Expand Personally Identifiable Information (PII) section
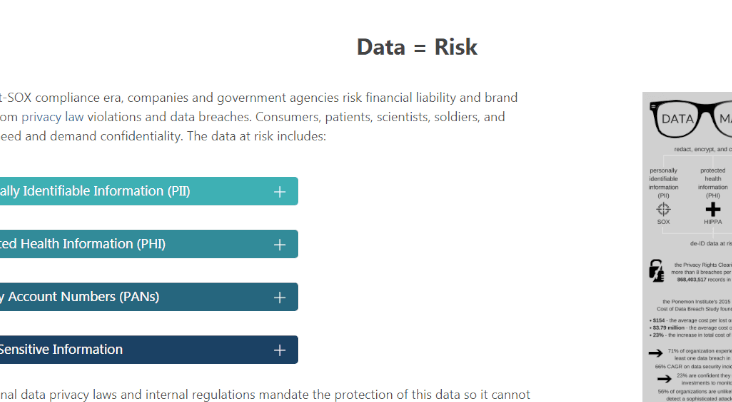This screenshot has height=402, width=732. pos(148,191)
